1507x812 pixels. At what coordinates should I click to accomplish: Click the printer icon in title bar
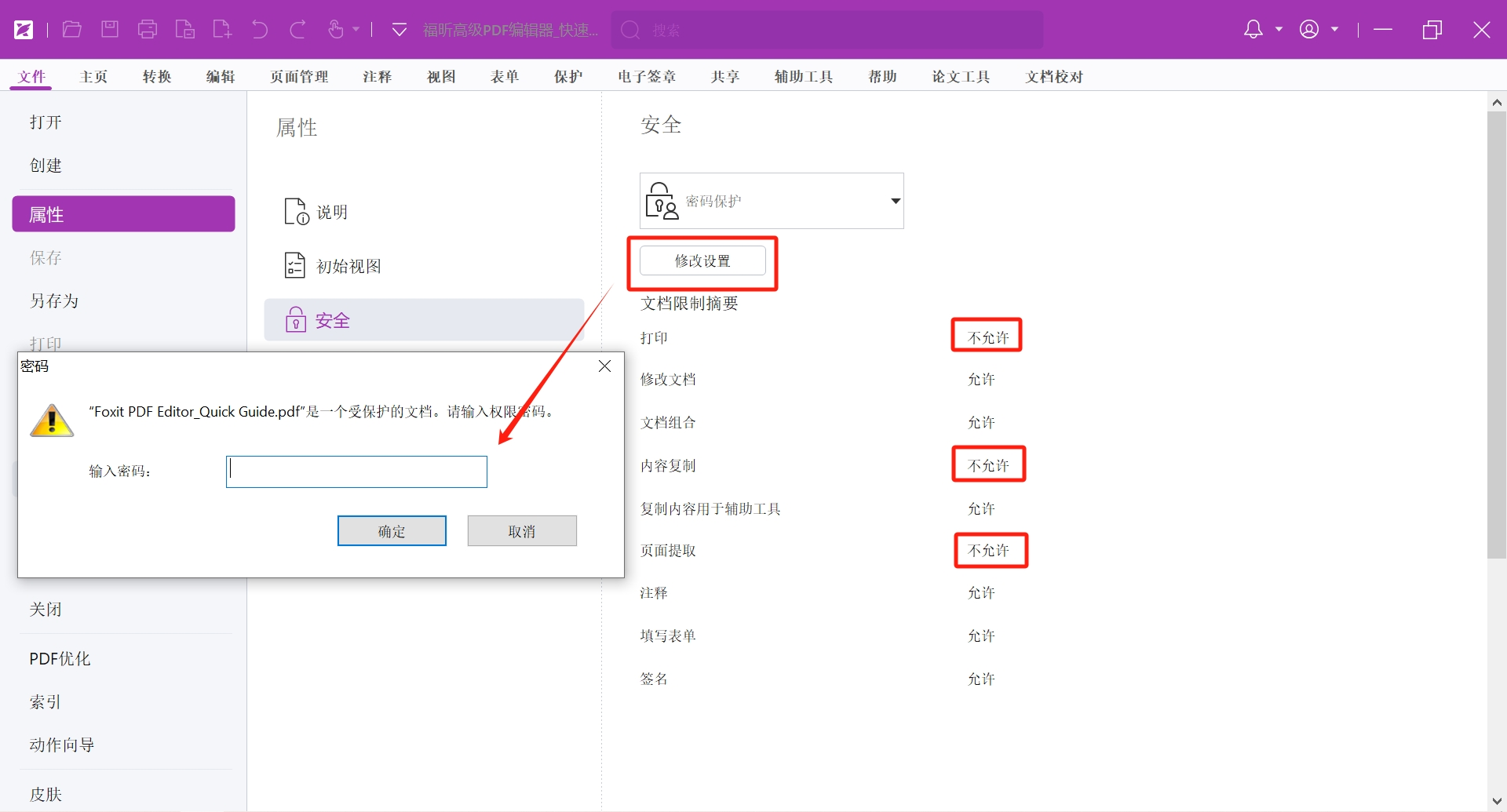[x=148, y=30]
